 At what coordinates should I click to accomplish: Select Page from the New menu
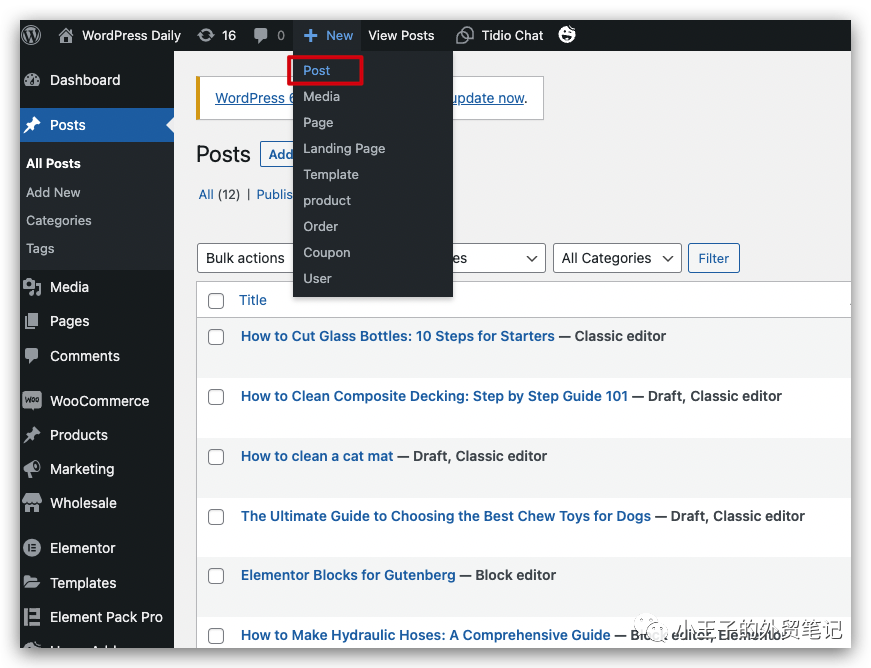[318, 123]
